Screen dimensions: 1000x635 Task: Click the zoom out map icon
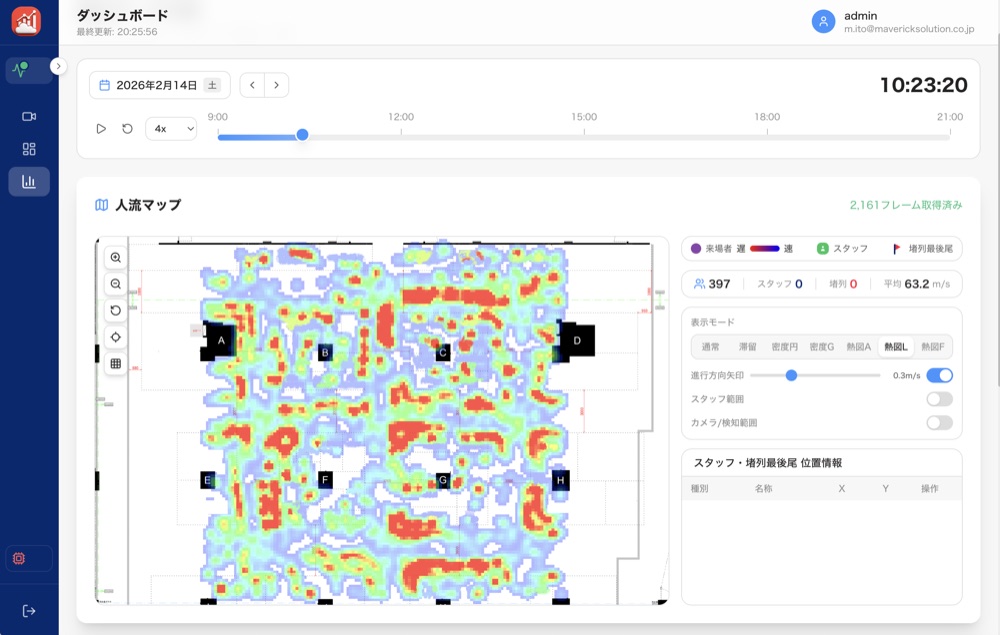116,284
